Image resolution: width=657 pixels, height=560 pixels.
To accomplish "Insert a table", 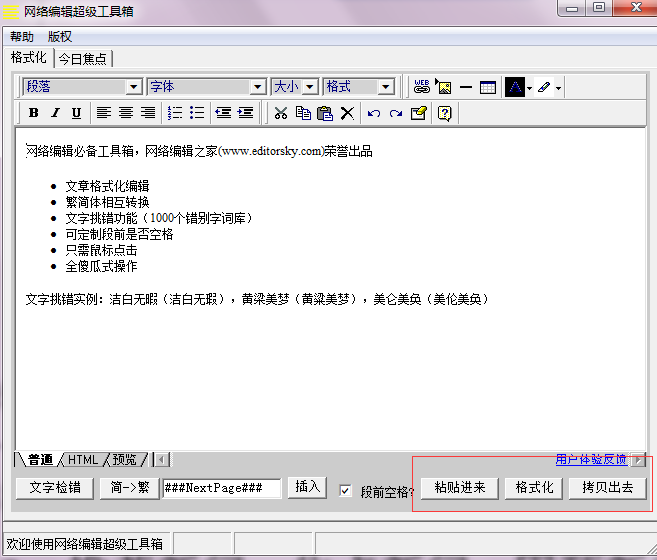I will 488,87.
